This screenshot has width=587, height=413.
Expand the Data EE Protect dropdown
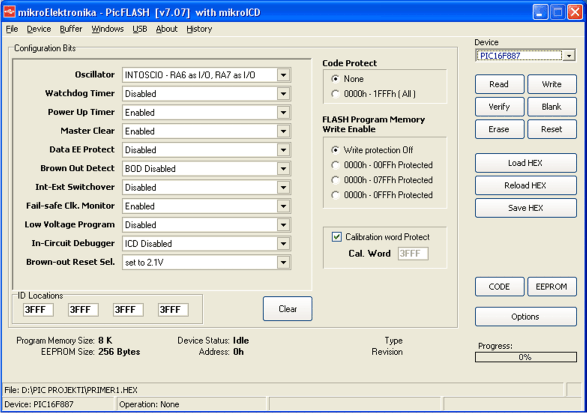point(283,150)
